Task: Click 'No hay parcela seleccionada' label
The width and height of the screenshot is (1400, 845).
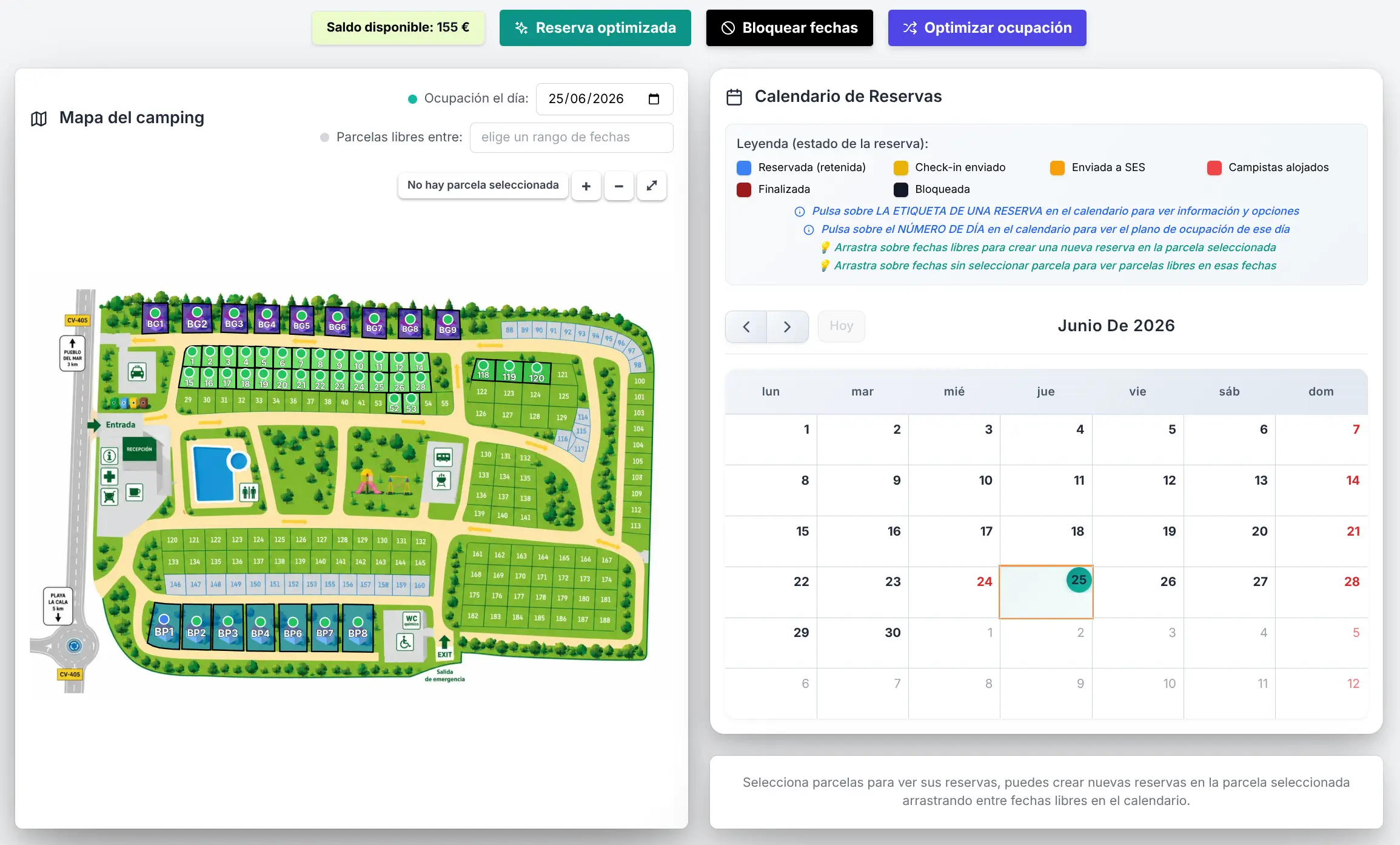Action: (483, 185)
